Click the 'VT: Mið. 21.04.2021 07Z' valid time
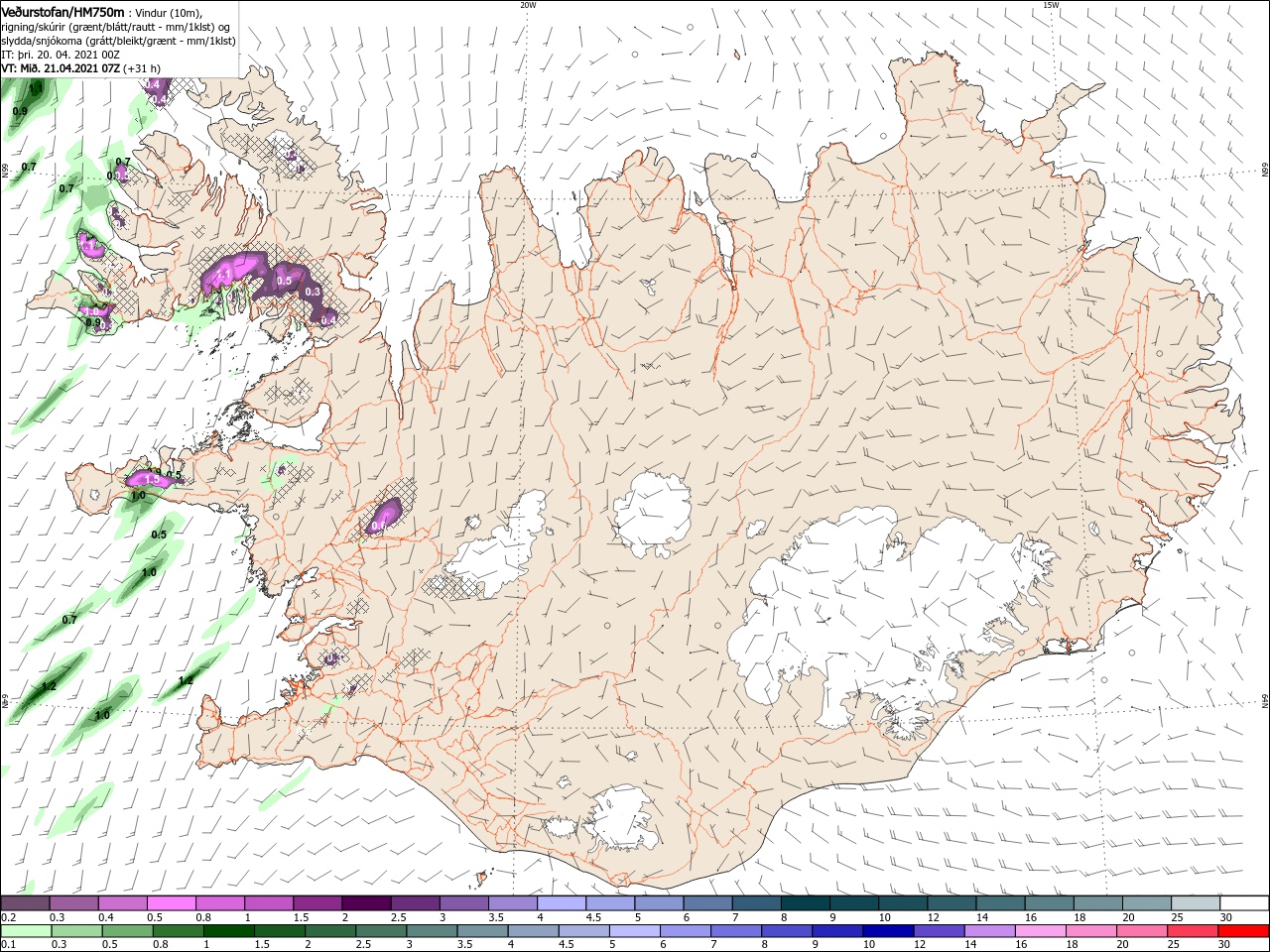1270x952 pixels. pos(62,68)
